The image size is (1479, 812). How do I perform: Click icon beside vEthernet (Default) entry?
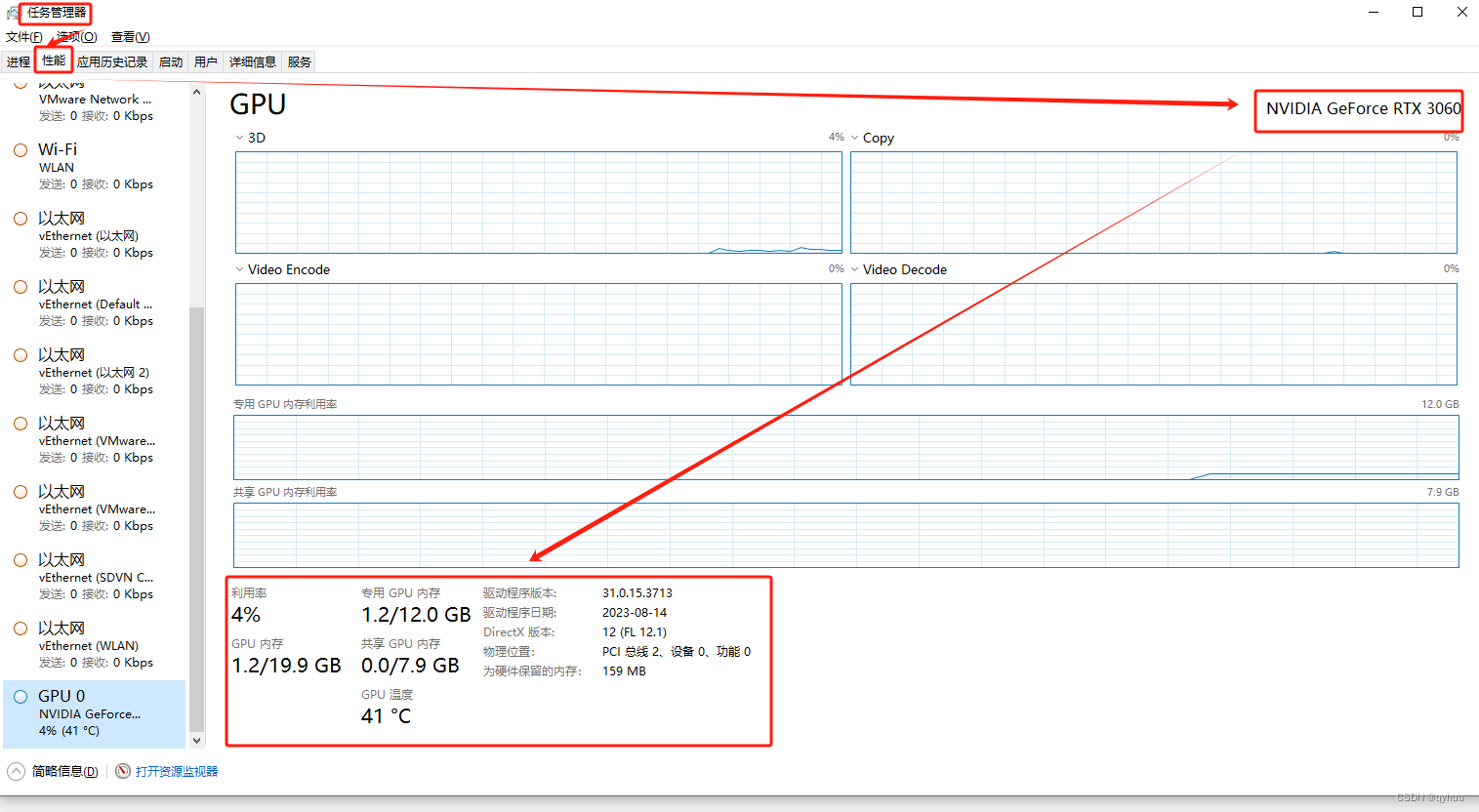click(21, 287)
